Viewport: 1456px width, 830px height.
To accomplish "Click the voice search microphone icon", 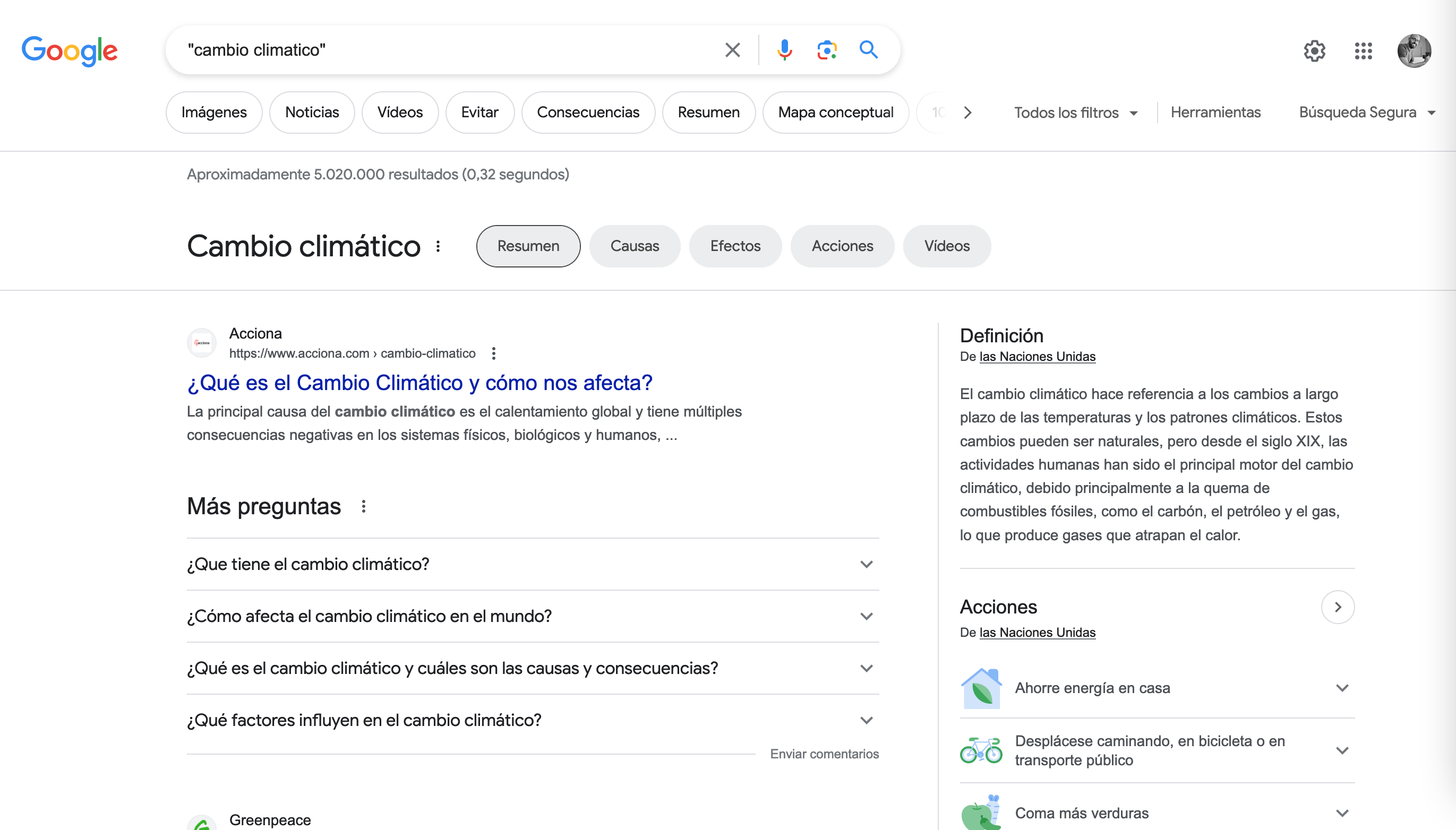I will click(785, 50).
